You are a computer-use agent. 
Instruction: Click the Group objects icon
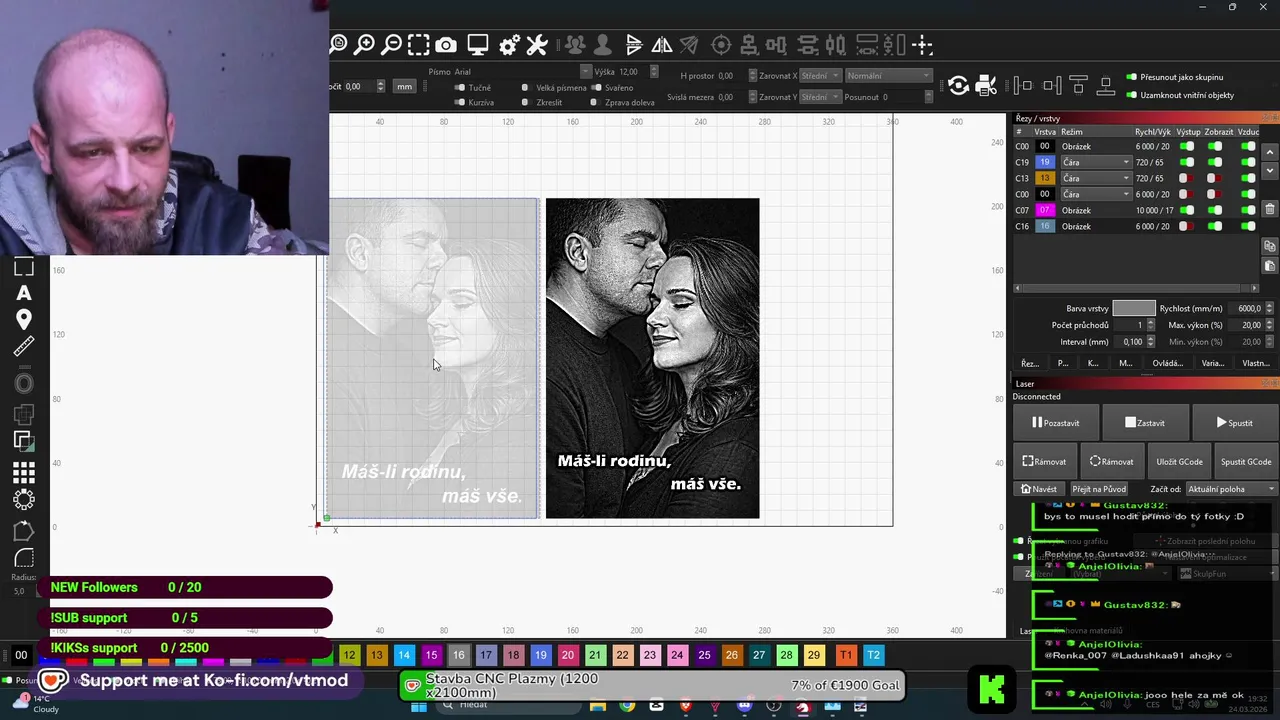tap(575, 45)
